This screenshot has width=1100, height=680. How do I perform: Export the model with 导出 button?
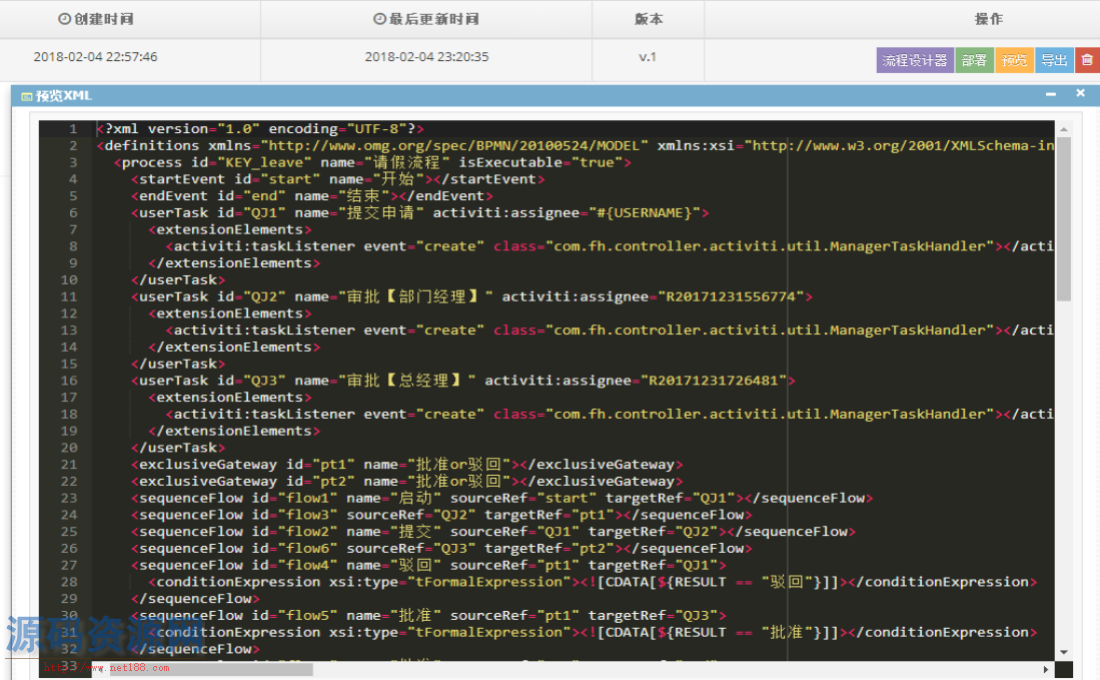point(1053,60)
